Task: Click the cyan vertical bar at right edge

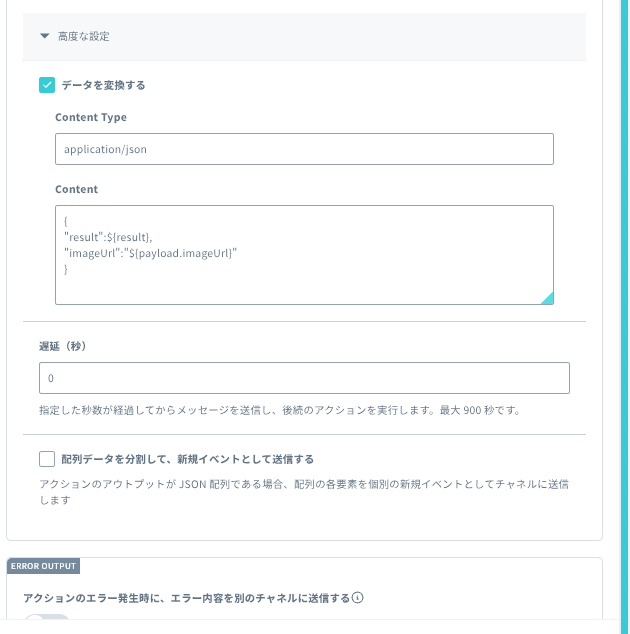Action: (625, 317)
